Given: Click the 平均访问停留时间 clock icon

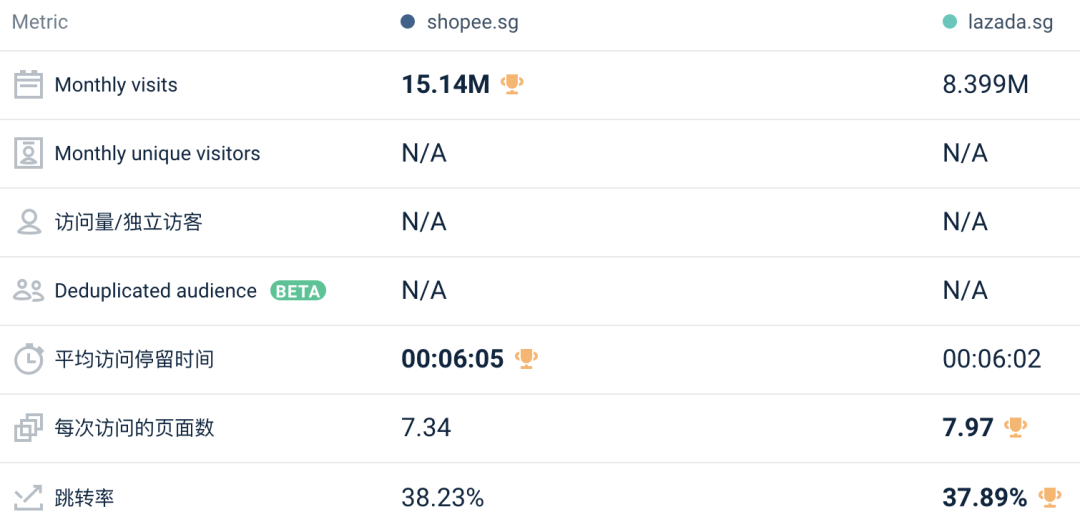Looking at the screenshot, I should (29, 359).
